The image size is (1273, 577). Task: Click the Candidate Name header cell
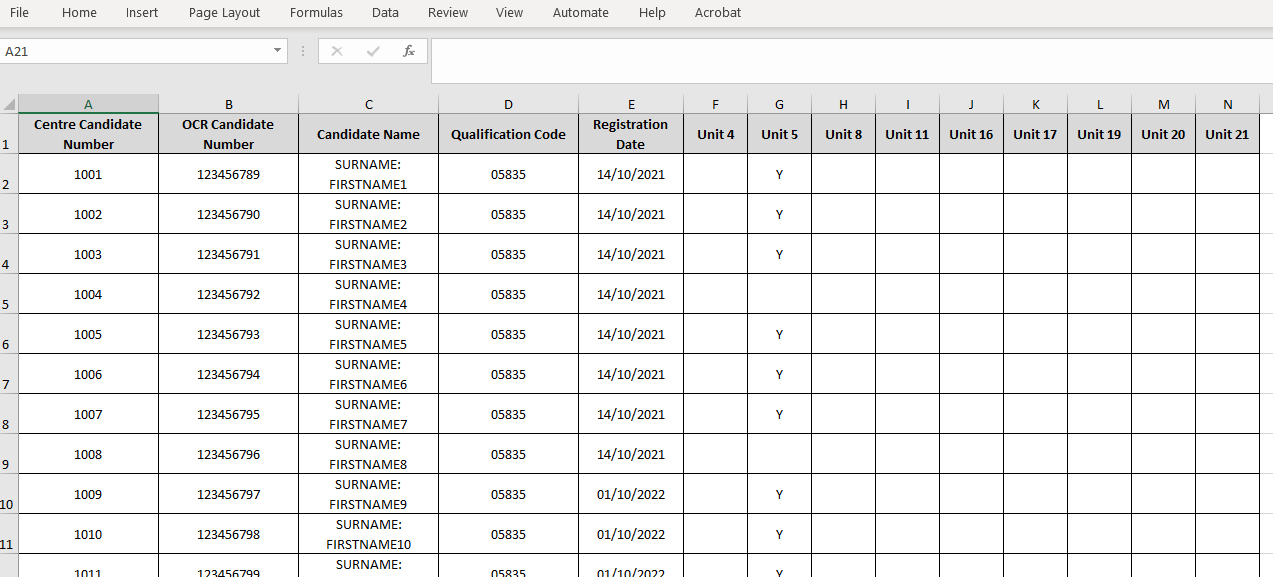tap(368, 134)
